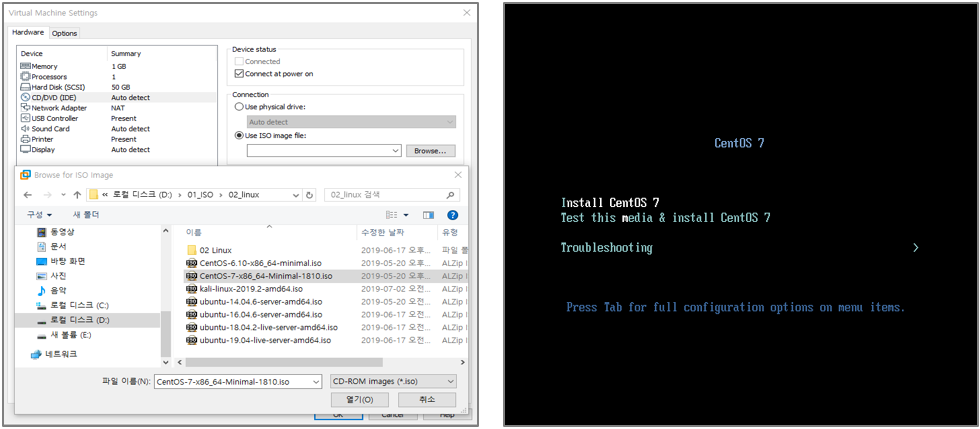
Task: Switch to the Hardware tab
Action: (x=29, y=32)
